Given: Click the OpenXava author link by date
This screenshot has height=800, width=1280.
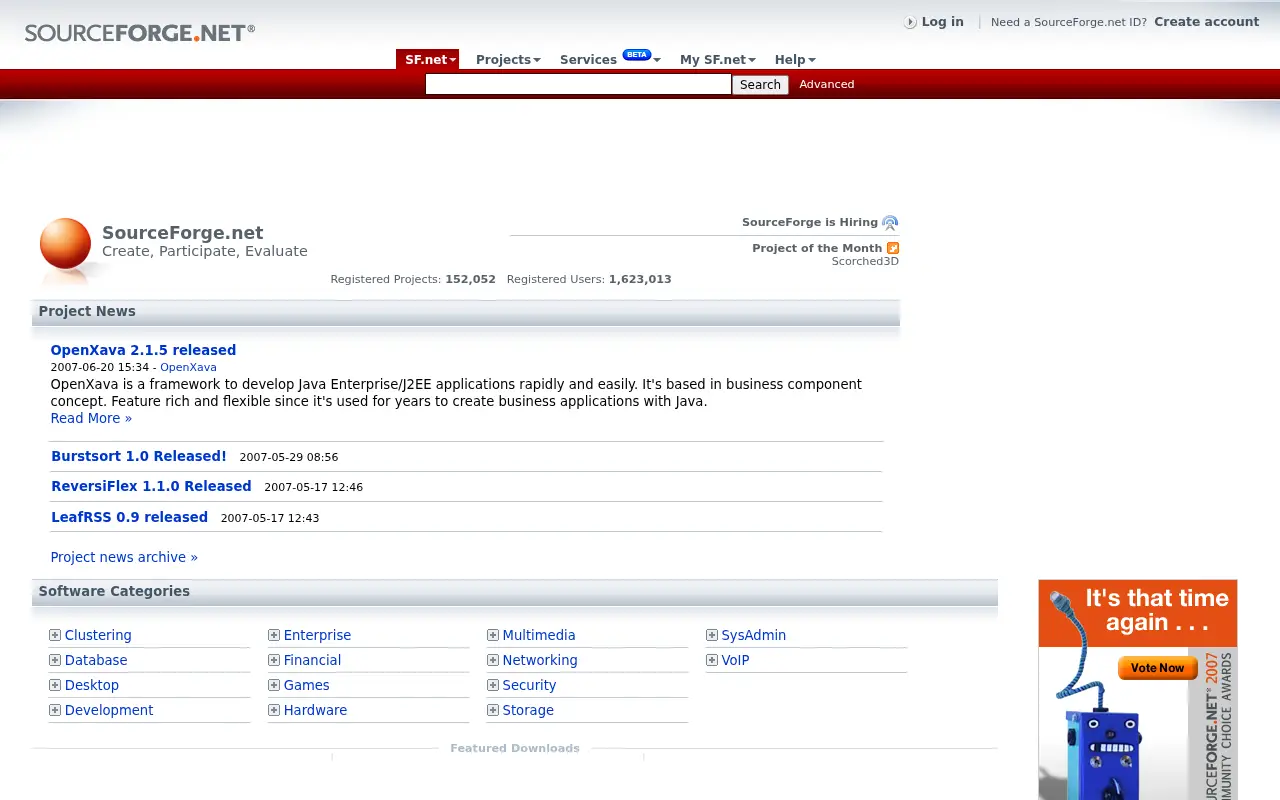Looking at the screenshot, I should (x=188, y=367).
